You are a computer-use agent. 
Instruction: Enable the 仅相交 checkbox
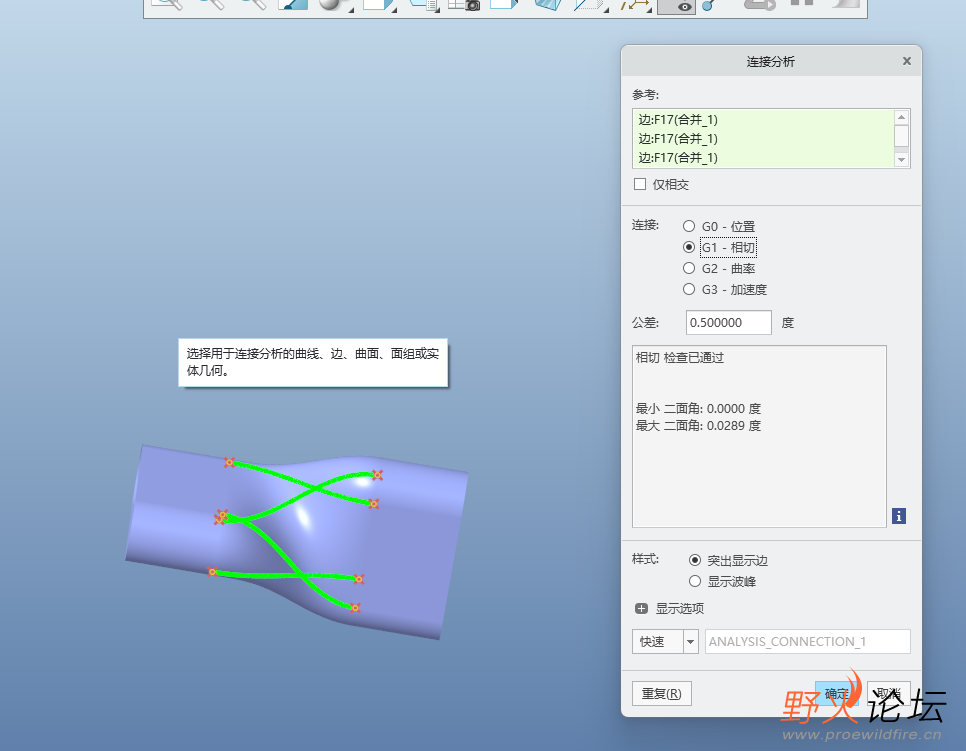tap(640, 184)
